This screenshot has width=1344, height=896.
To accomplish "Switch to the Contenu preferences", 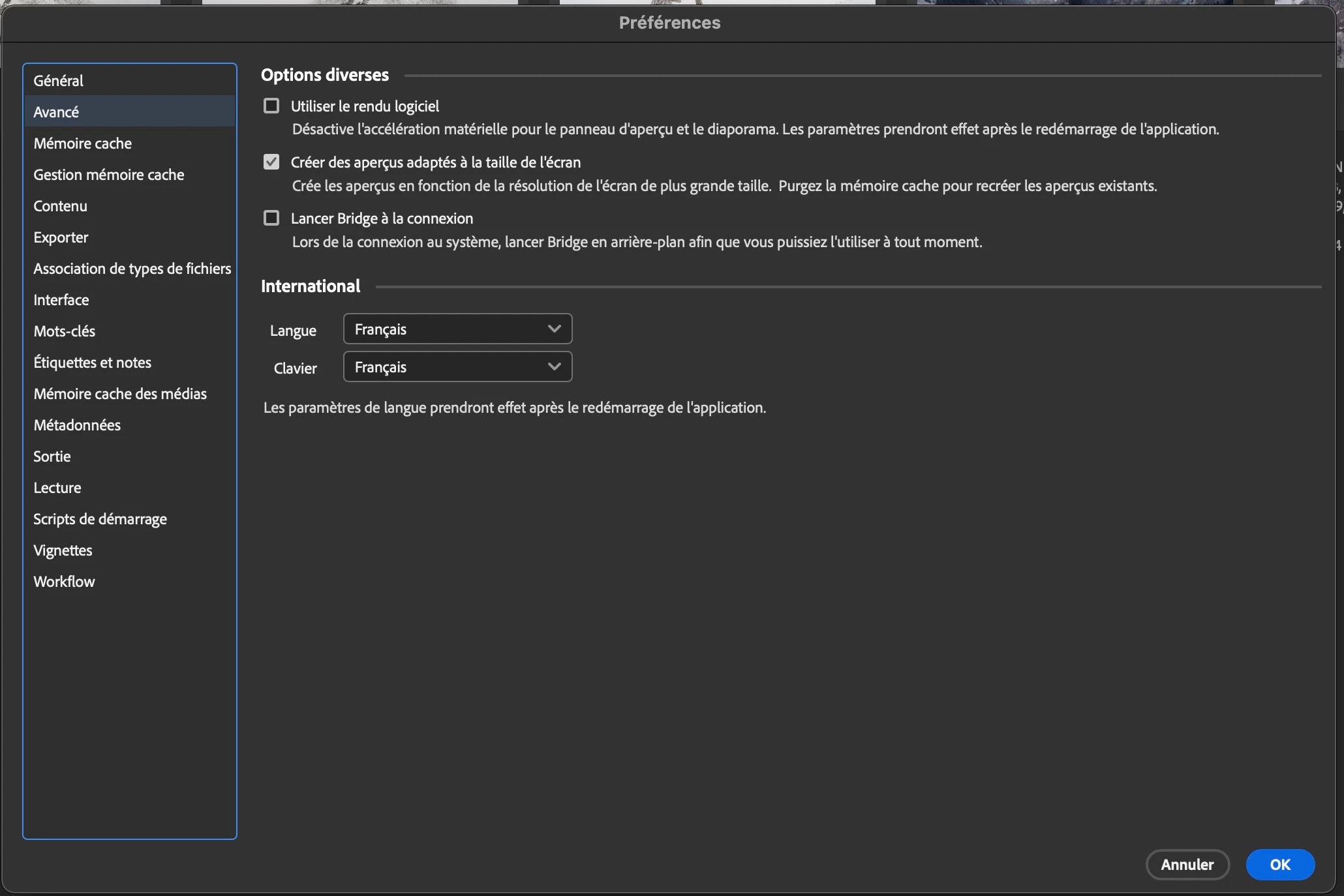I will pyautogui.click(x=61, y=206).
